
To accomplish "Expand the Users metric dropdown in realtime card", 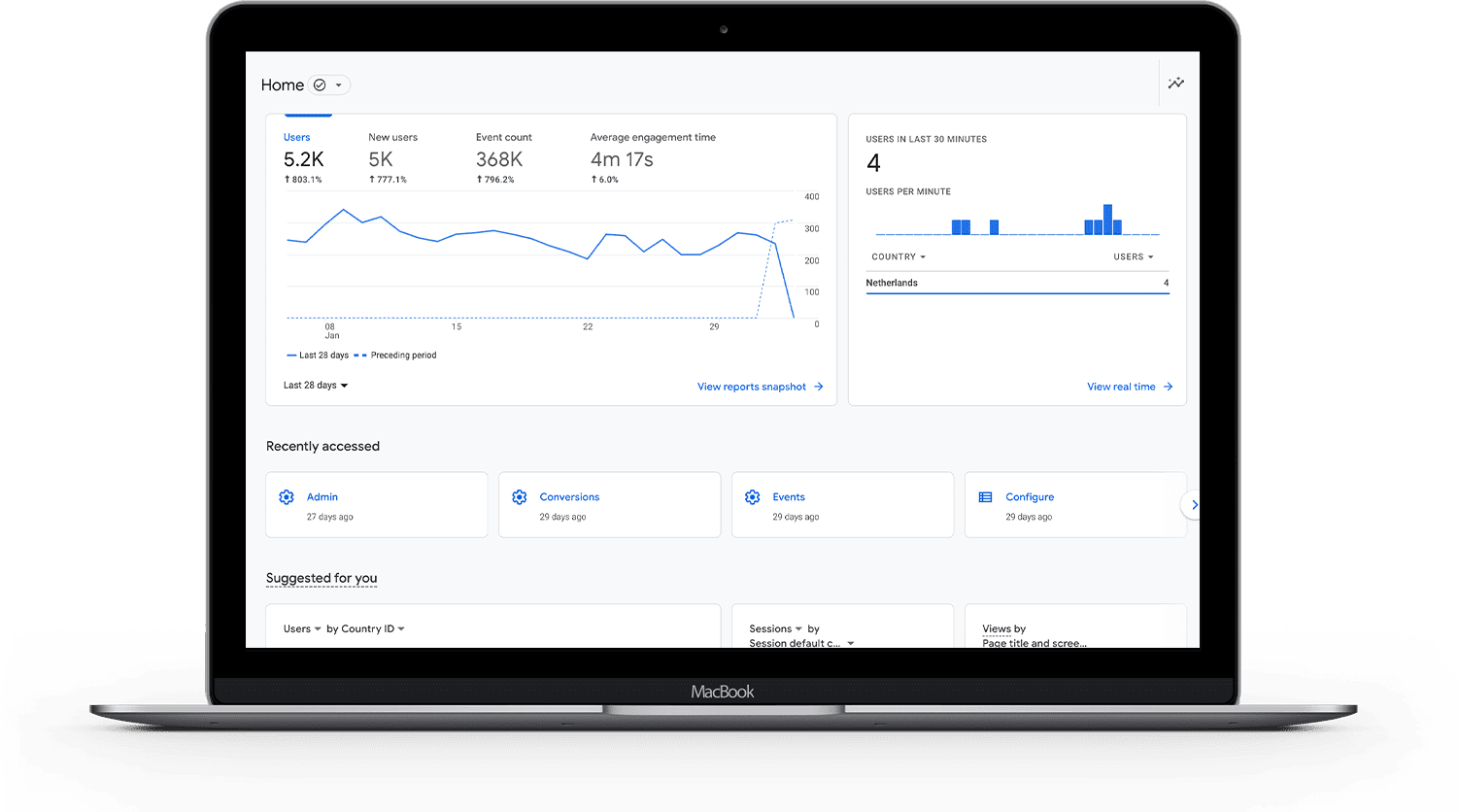I will (x=1133, y=257).
